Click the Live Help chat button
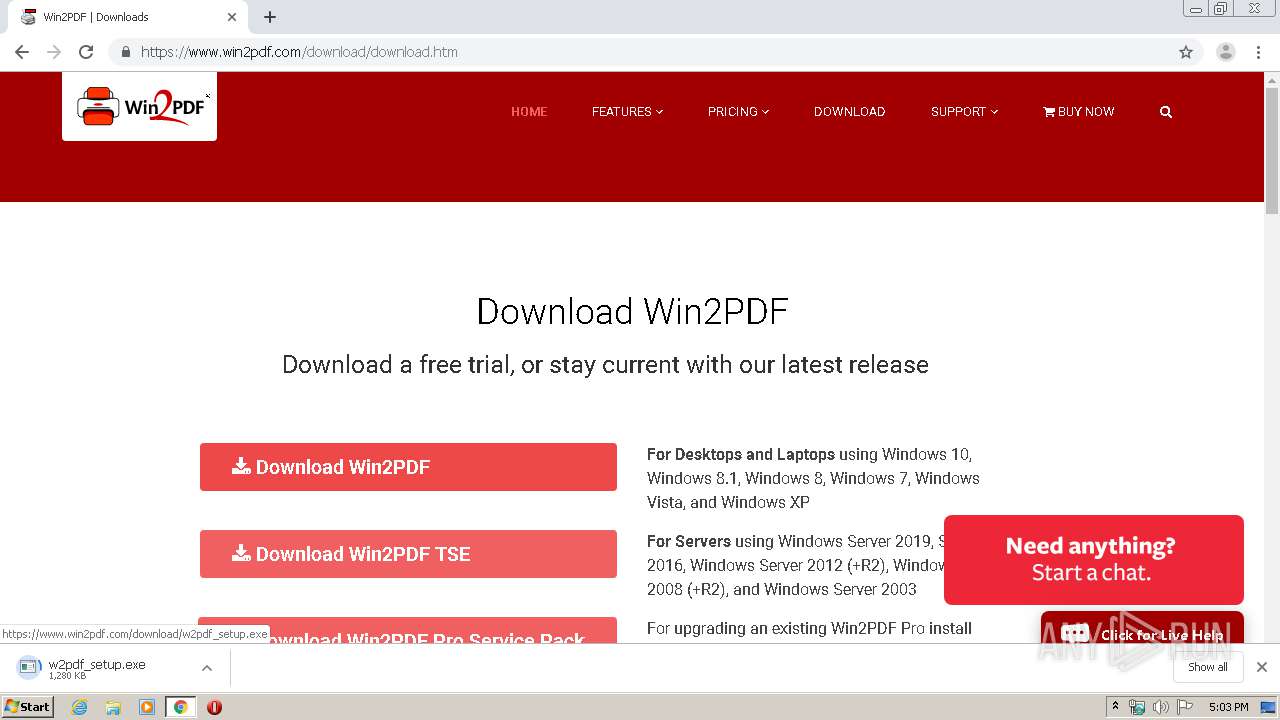Viewport: 1280px width, 720px height. (1142, 628)
